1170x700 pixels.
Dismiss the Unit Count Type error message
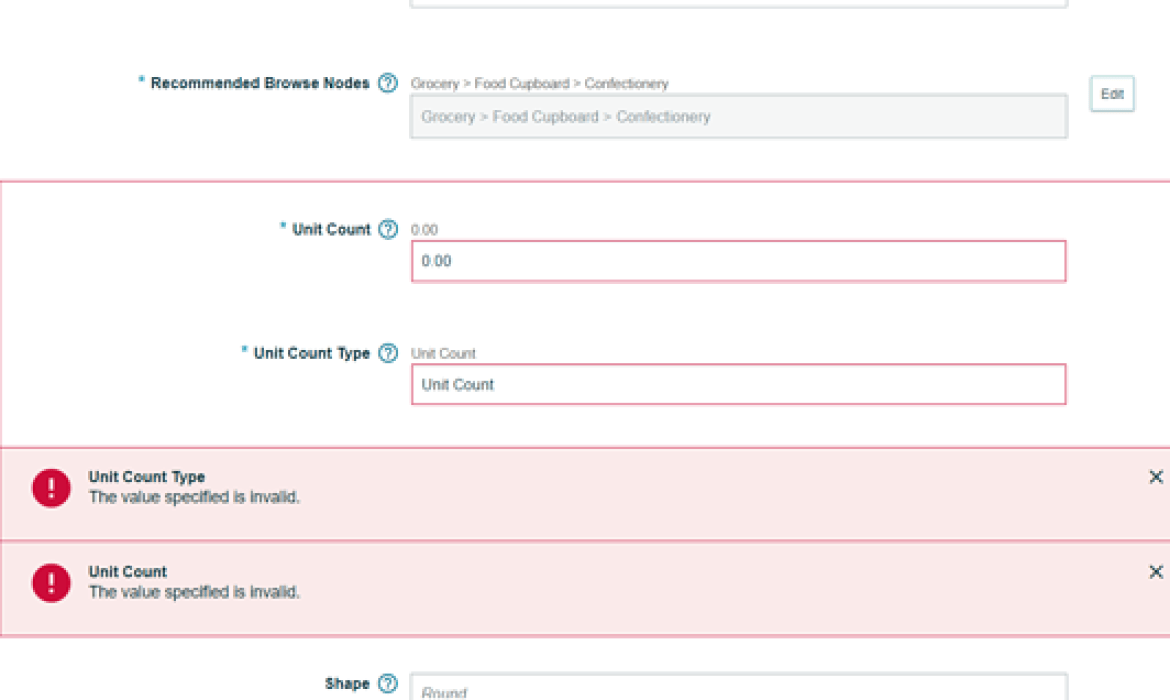tap(1156, 477)
